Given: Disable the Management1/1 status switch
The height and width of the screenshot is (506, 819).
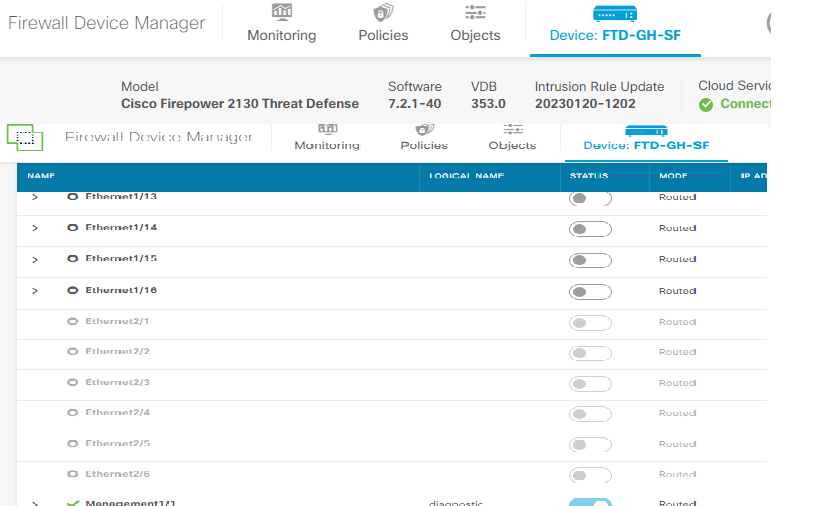Looking at the screenshot, I should click(x=590, y=502).
